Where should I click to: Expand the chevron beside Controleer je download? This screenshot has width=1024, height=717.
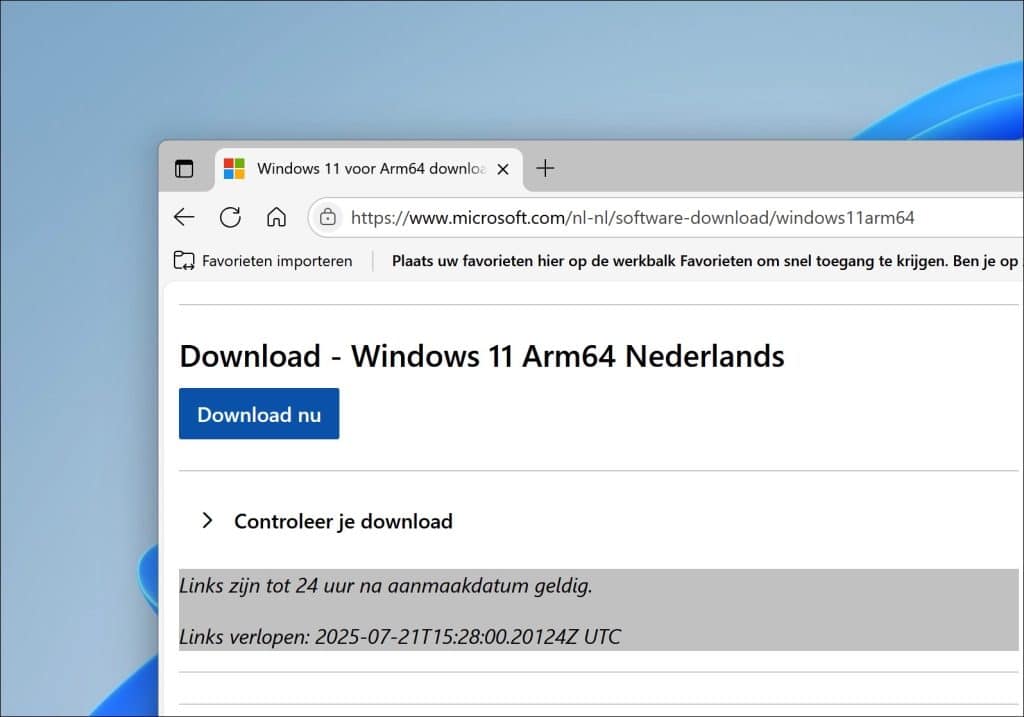tap(207, 520)
